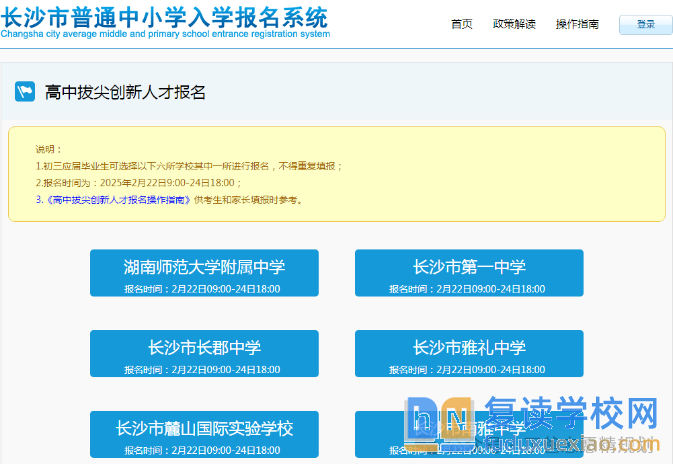Viewport: 673px width, 464px height.
Task: Click the 高中拔尖创新人才报名 section heading
Action: tap(125, 92)
